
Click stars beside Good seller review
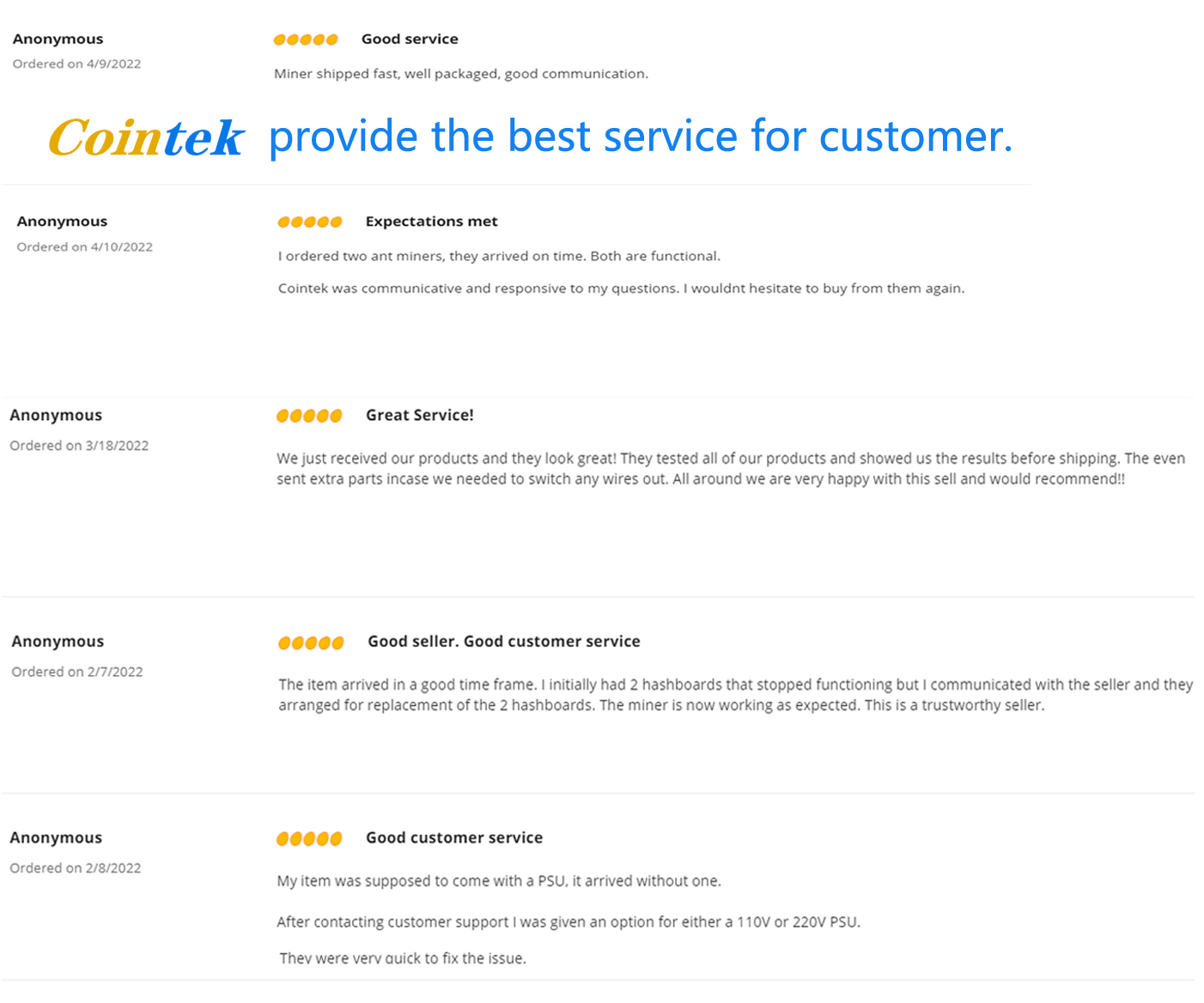pos(311,642)
